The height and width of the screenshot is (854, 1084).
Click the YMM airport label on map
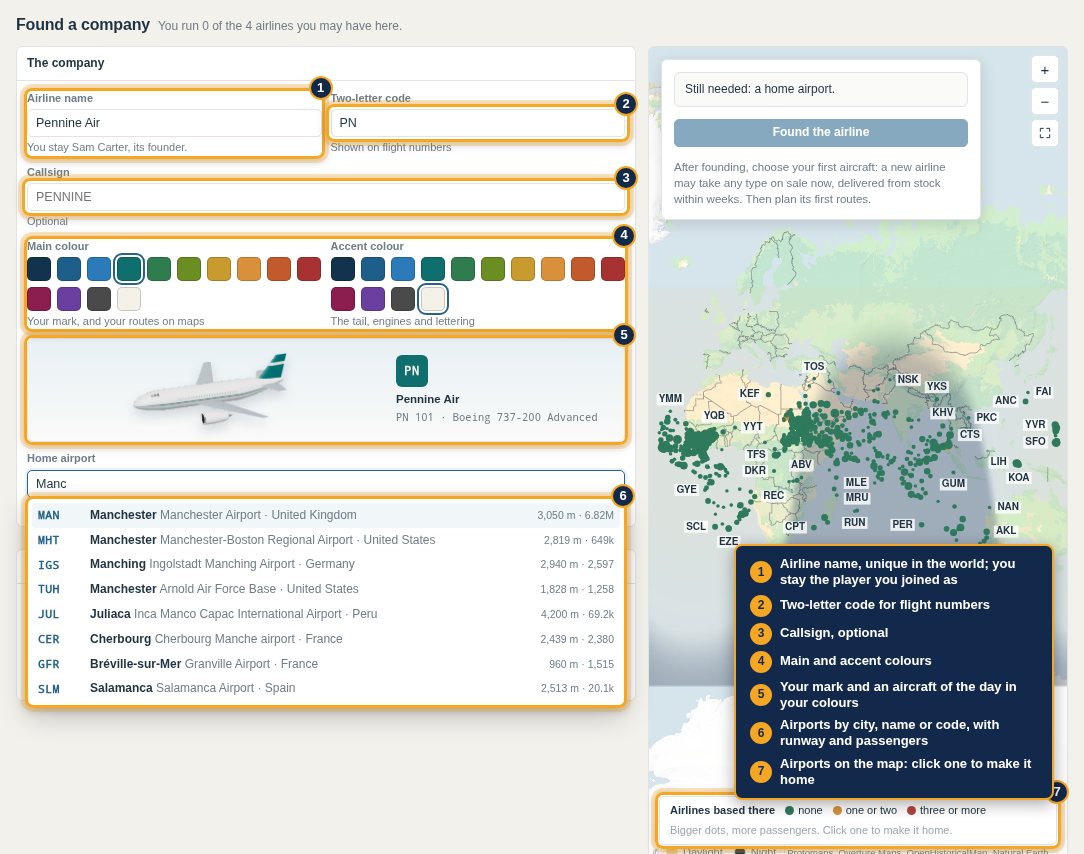click(671, 398)
